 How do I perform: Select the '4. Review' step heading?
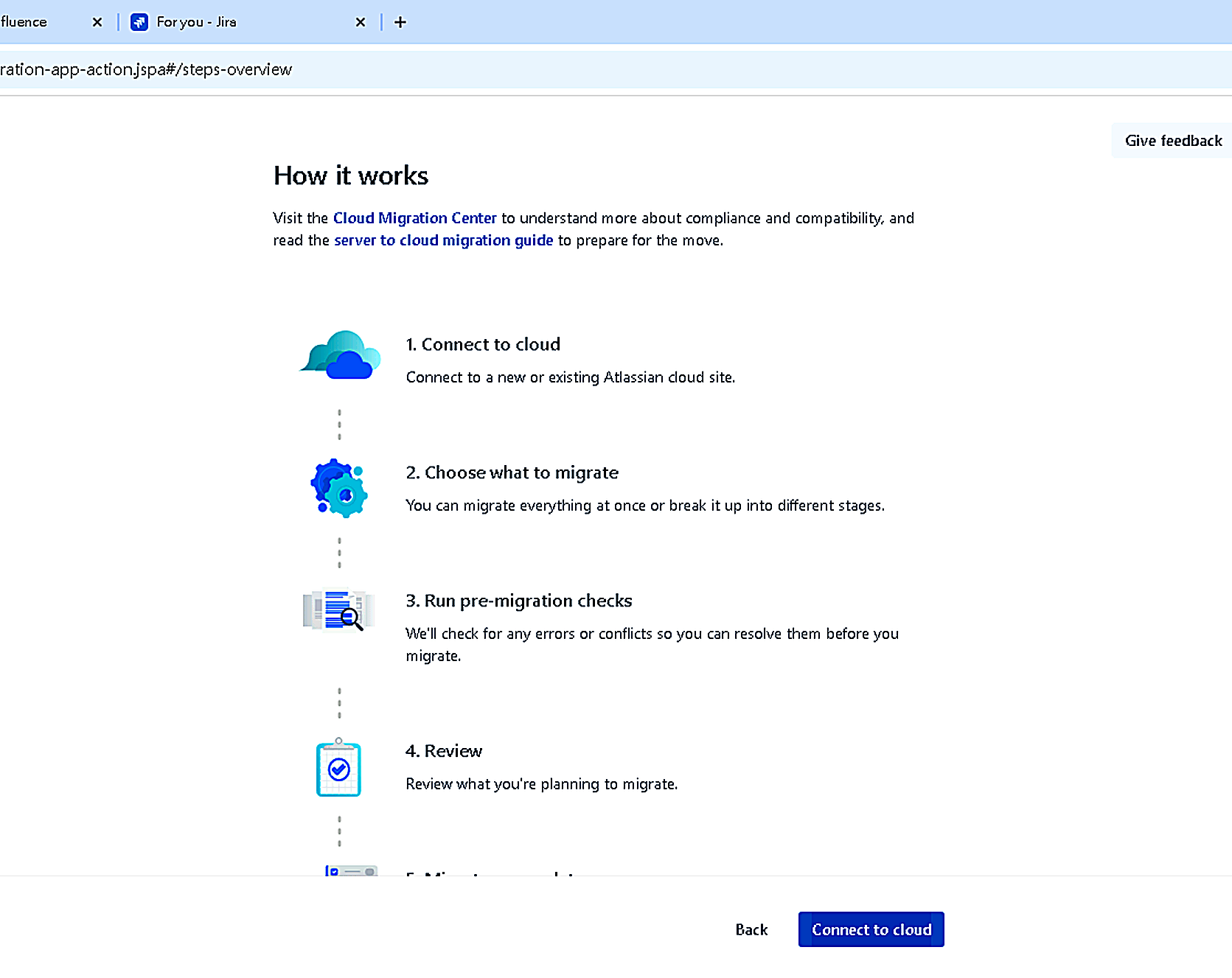[x=443, y=751]
